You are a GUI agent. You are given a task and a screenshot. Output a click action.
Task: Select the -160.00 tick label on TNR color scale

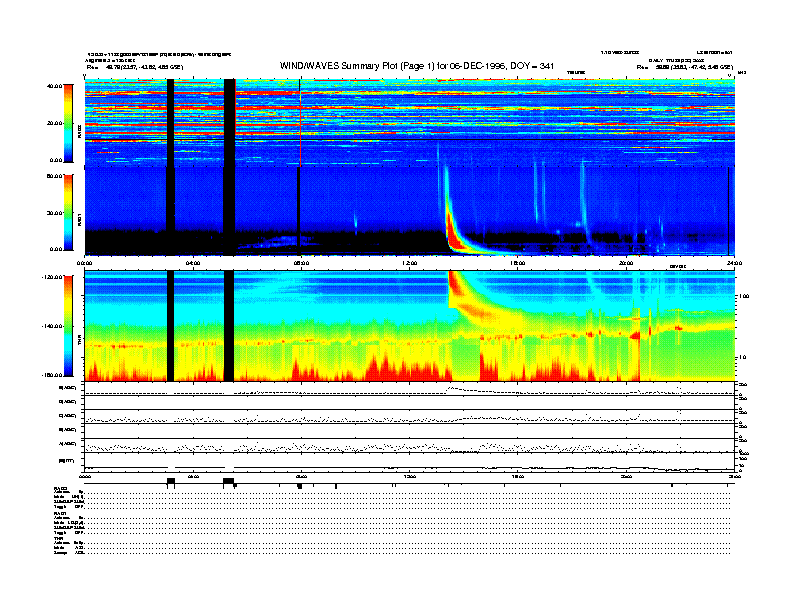(x=52, y=375)
